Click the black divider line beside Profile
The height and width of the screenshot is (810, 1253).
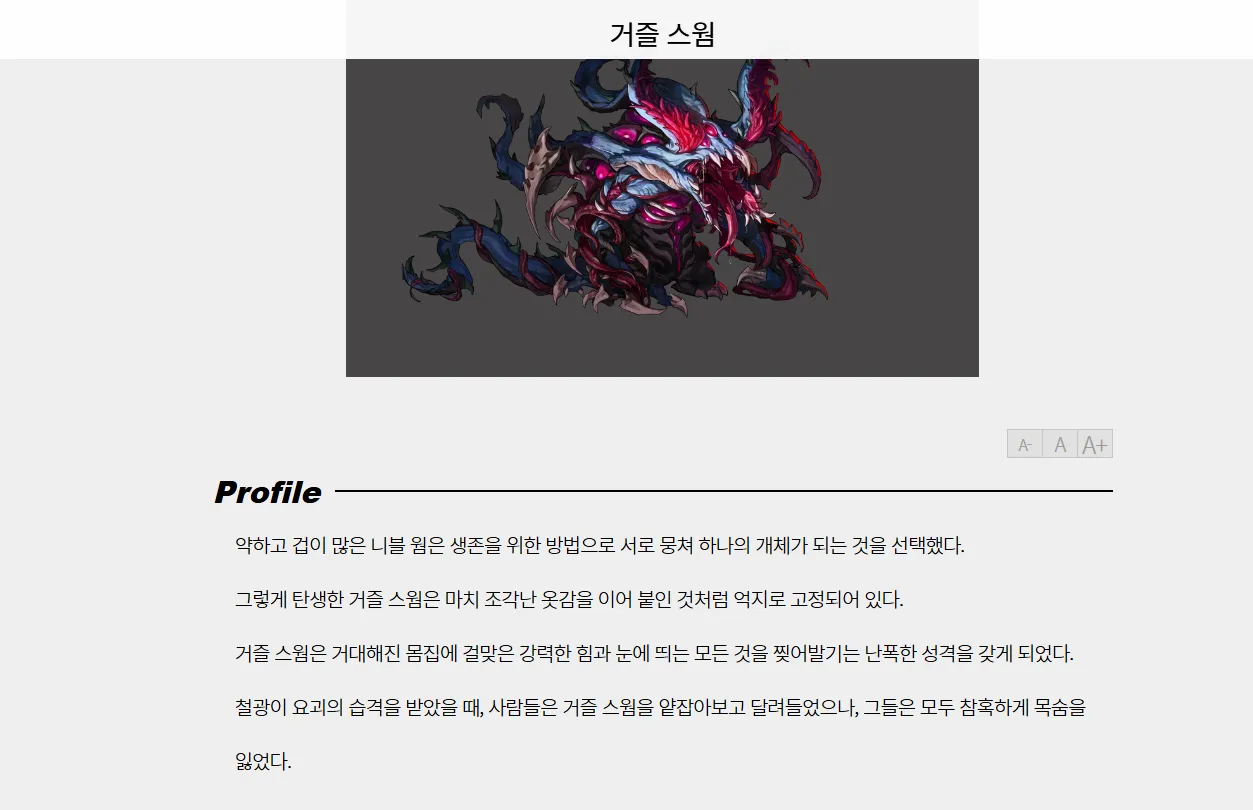coord(724,491)
